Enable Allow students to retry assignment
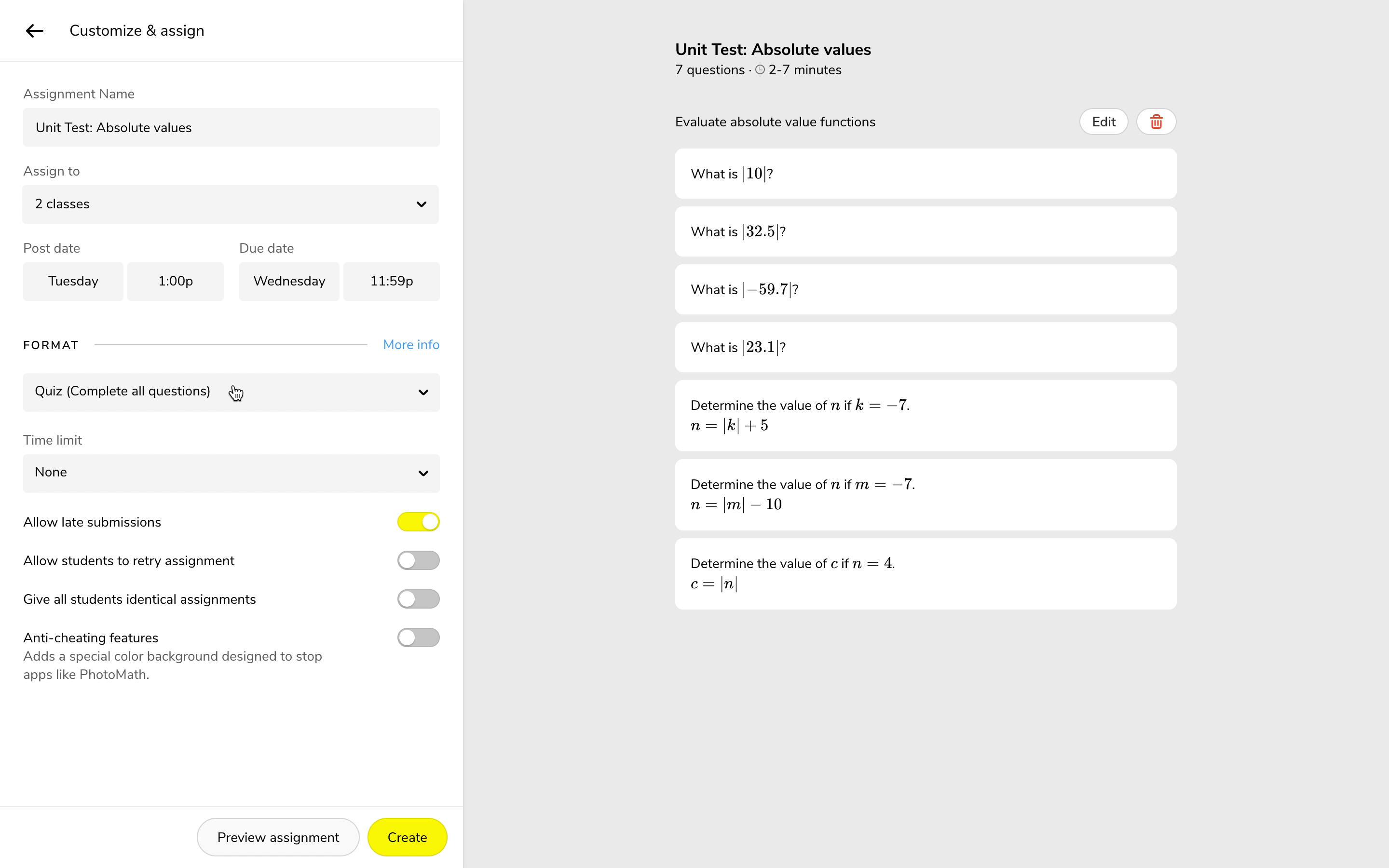This screenshot has width=1389, height=868. point(419,560)
